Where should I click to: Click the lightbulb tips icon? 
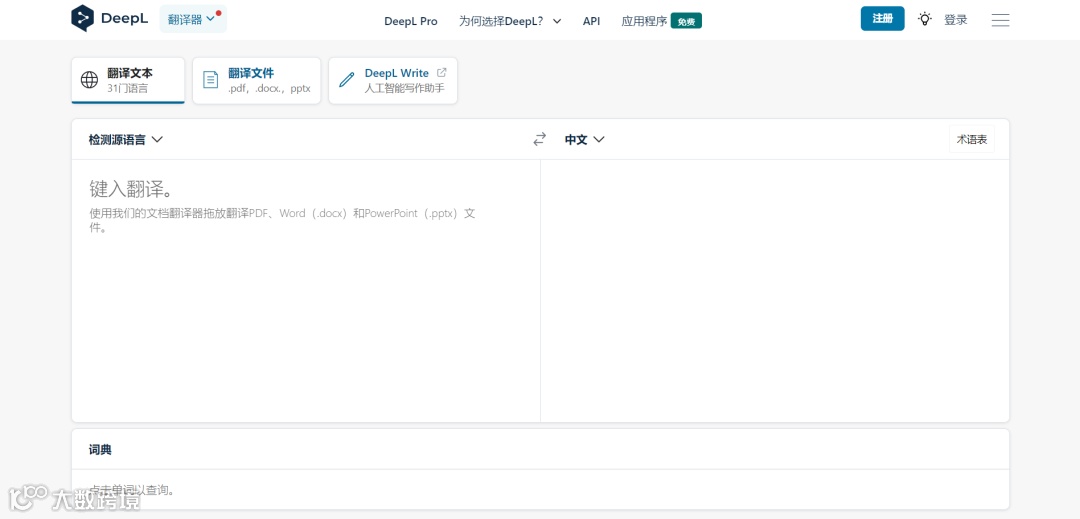coord(925,19)
